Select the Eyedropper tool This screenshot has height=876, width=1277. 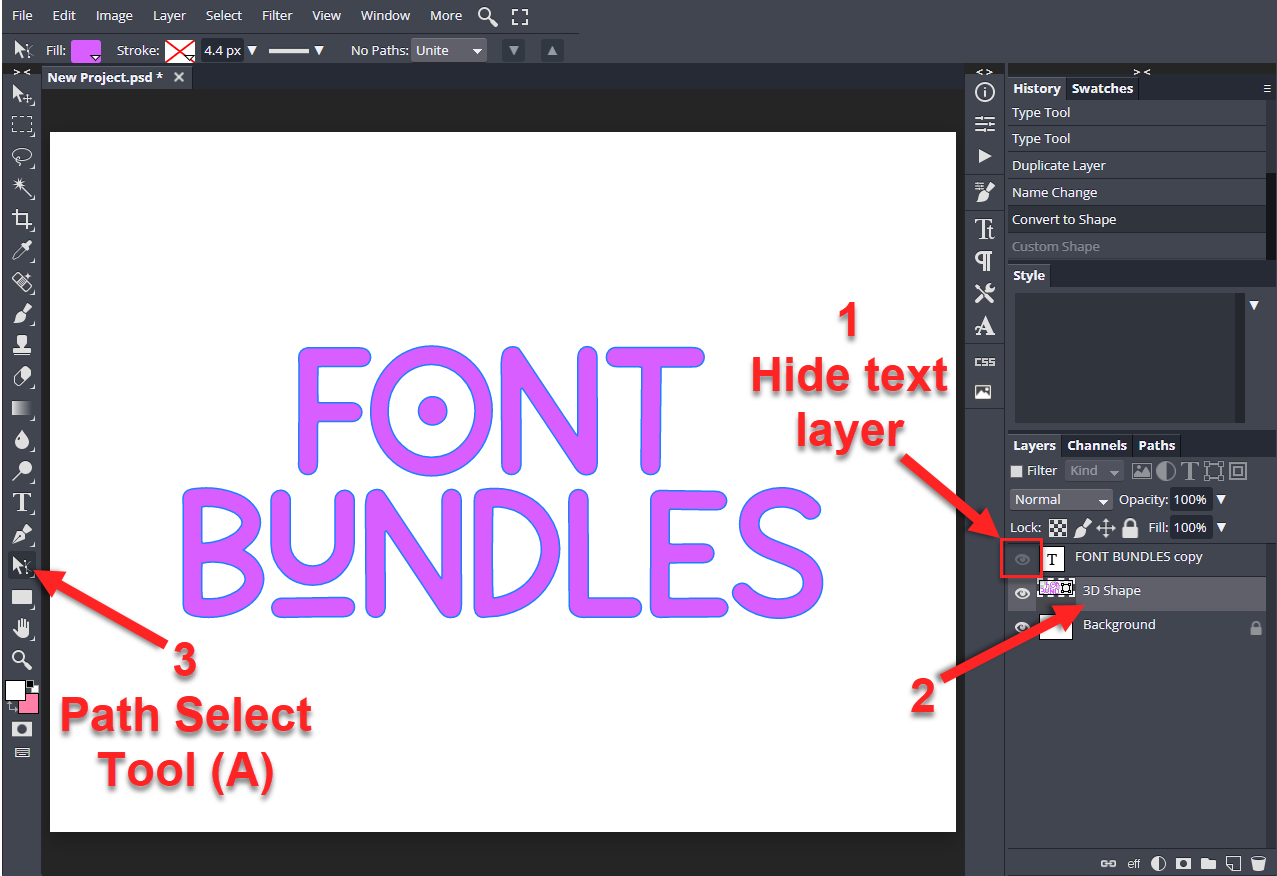click(x=21, y=251)
